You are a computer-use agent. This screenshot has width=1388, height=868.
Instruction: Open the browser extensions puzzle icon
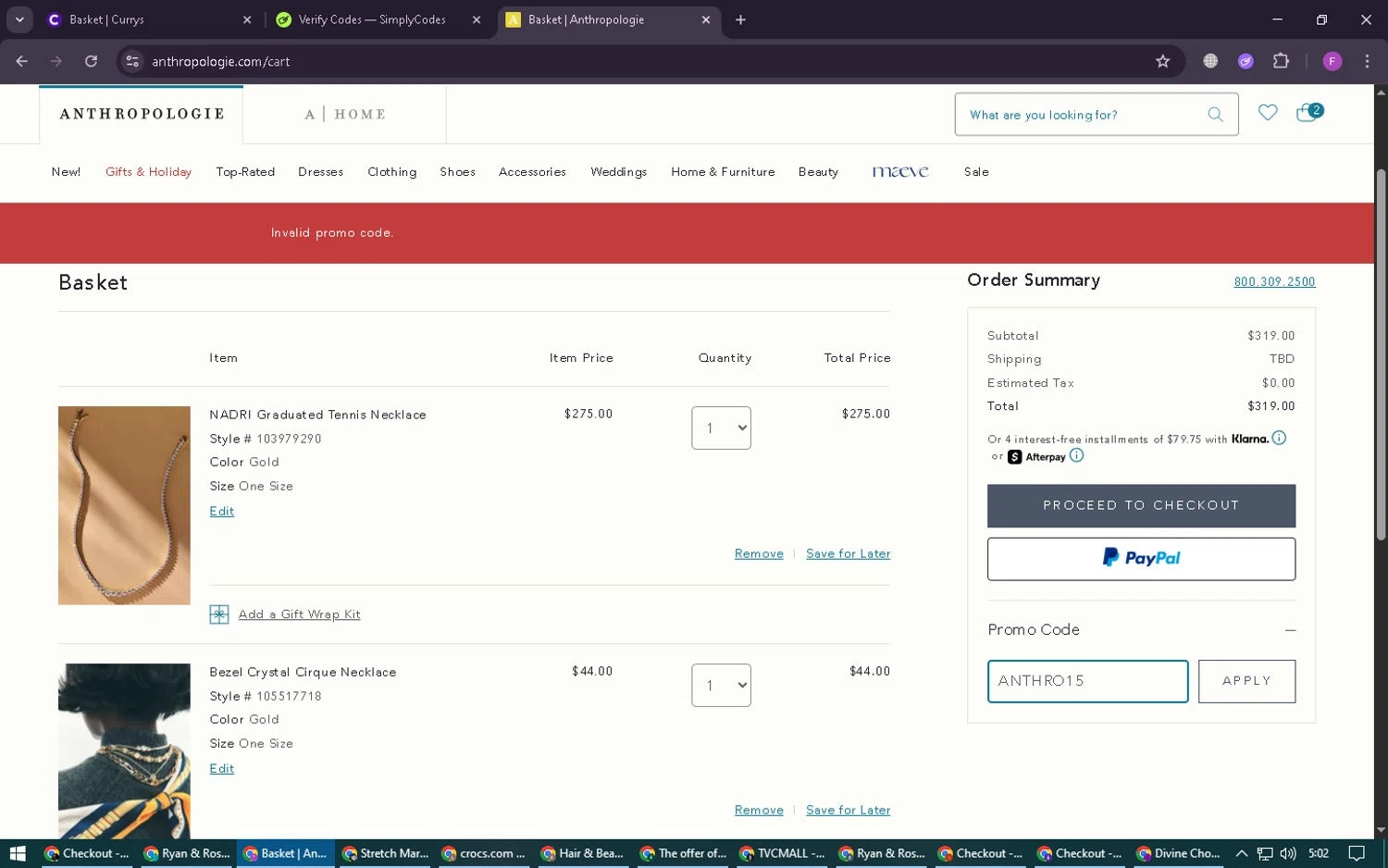tap(1281, 61)
